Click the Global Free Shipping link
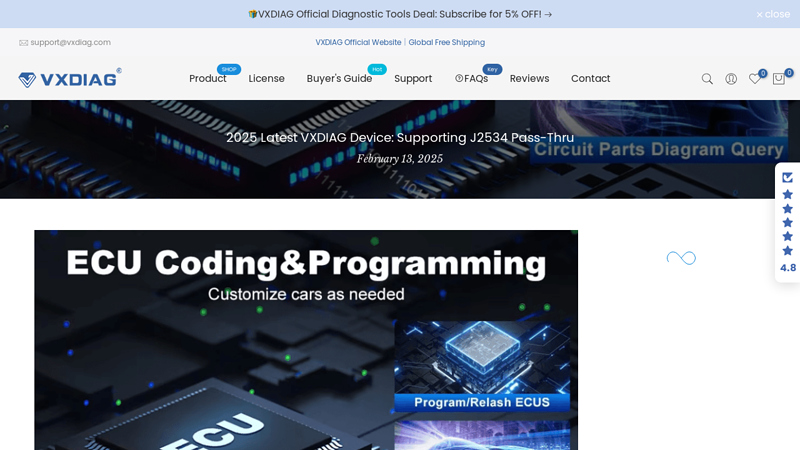Viewport: 800px width, 450px height. click(x=446, y=42)
